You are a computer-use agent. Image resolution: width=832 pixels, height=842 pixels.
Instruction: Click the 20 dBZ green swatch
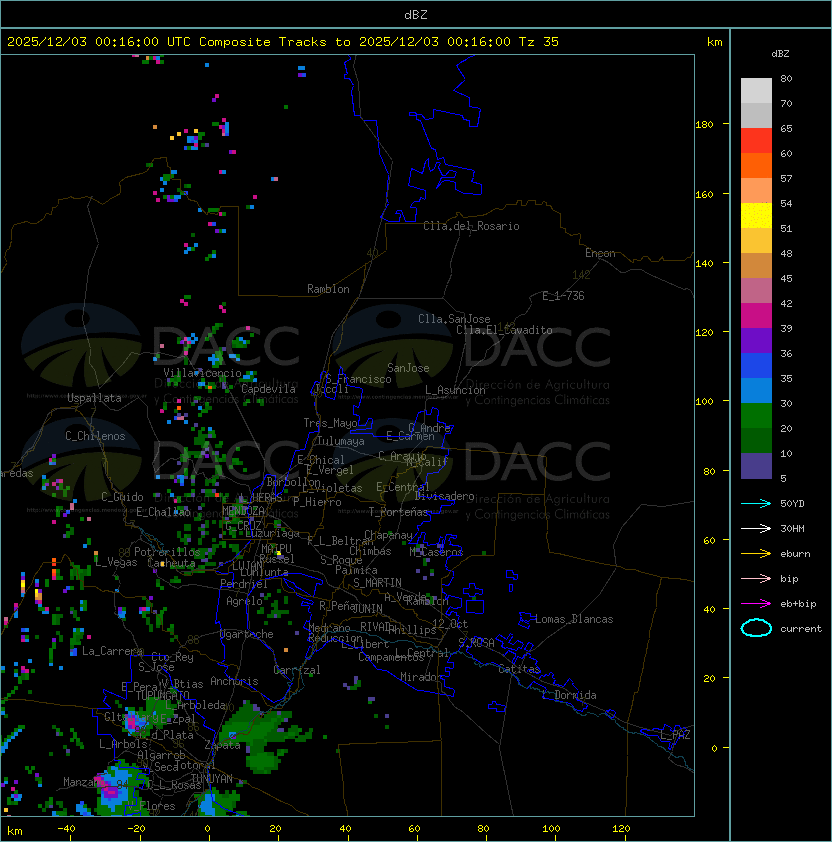click(756, 440)
